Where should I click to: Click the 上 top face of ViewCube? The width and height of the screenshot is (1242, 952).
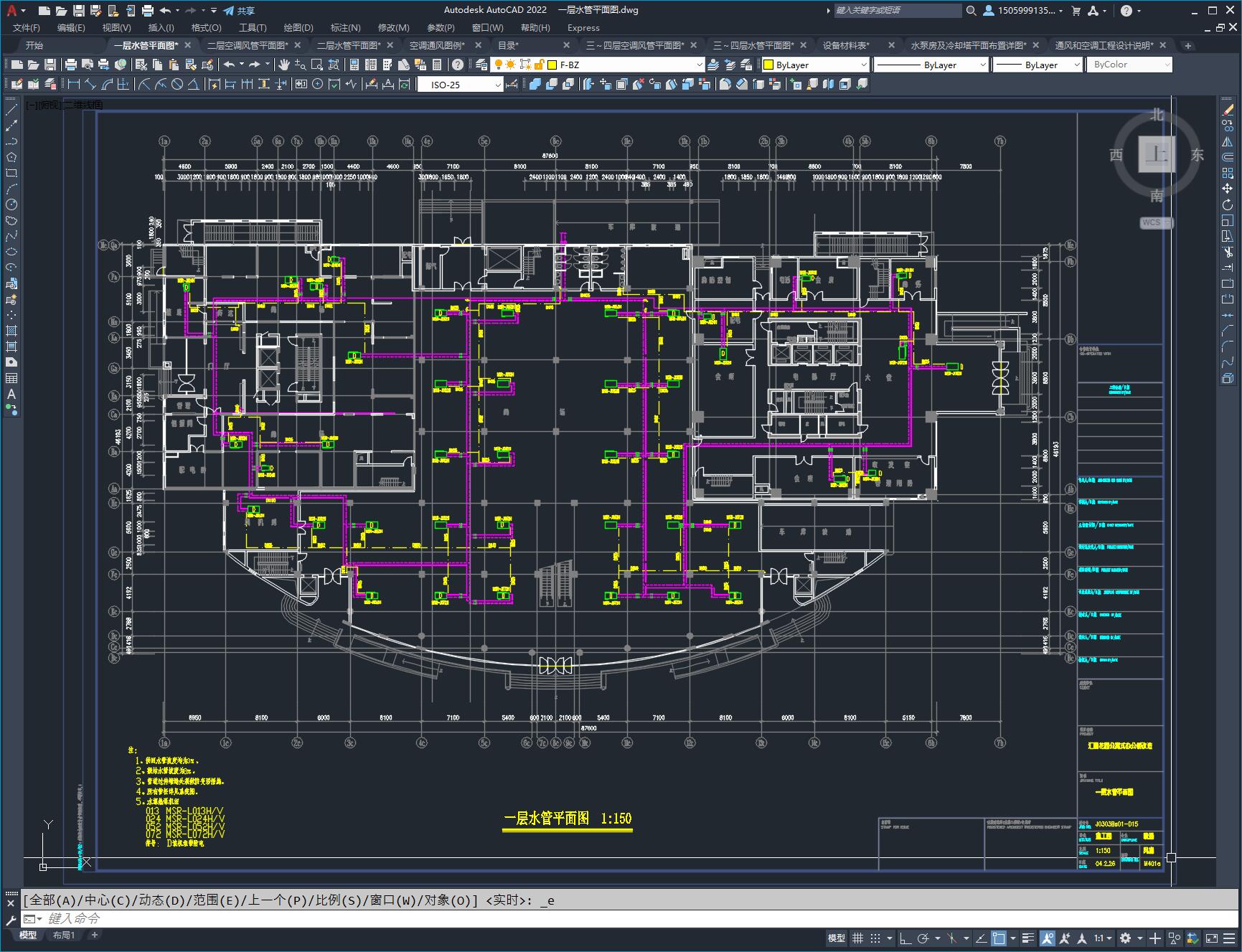1157,154
